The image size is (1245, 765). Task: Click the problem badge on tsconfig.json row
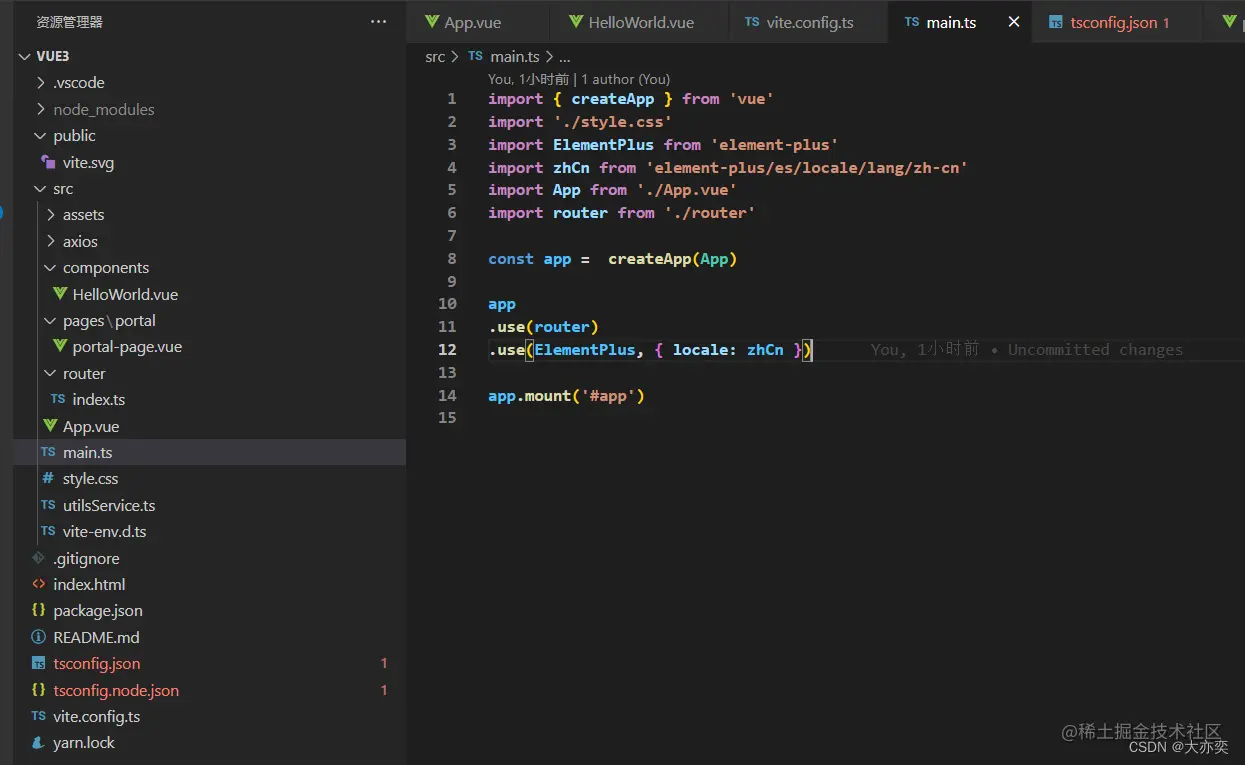pos(384,664)
